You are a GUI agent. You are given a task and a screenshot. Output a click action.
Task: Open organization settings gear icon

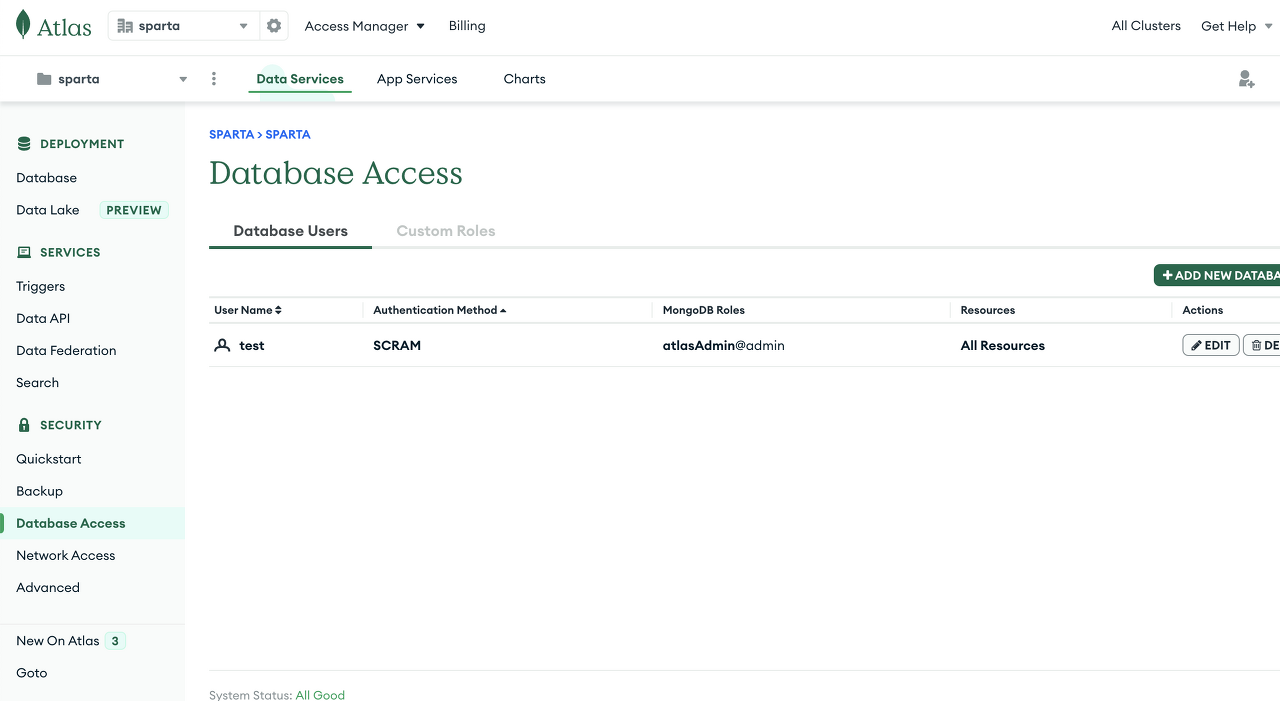pos(274,26)
